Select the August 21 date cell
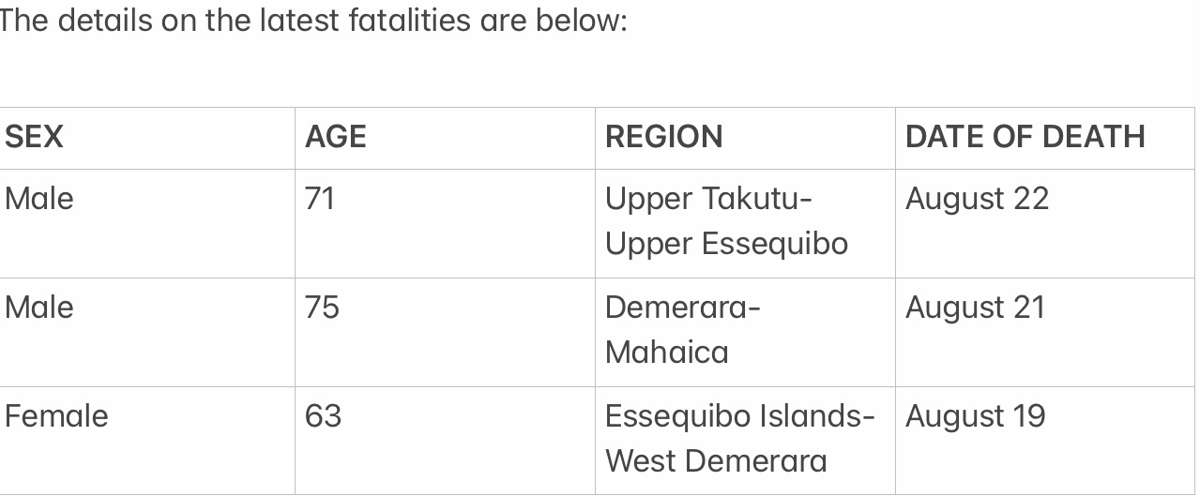Image resolution: width=1200 pixels, height=496 pixels. click(x=1045, y=332)
